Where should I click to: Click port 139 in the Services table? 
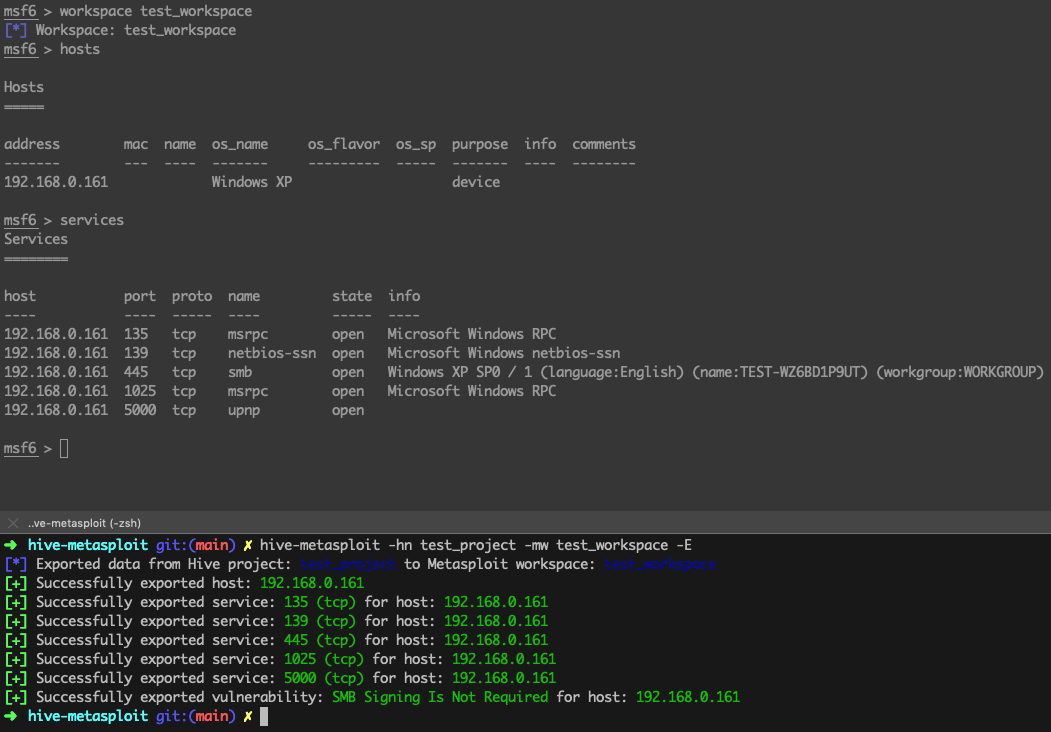[136, 353]
